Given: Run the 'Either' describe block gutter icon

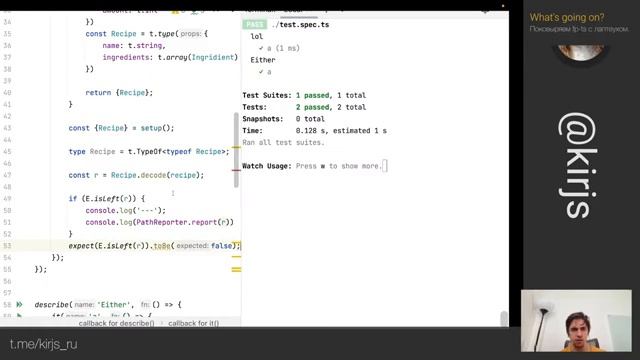Looking at the screenshot, I should coord(19,304).
